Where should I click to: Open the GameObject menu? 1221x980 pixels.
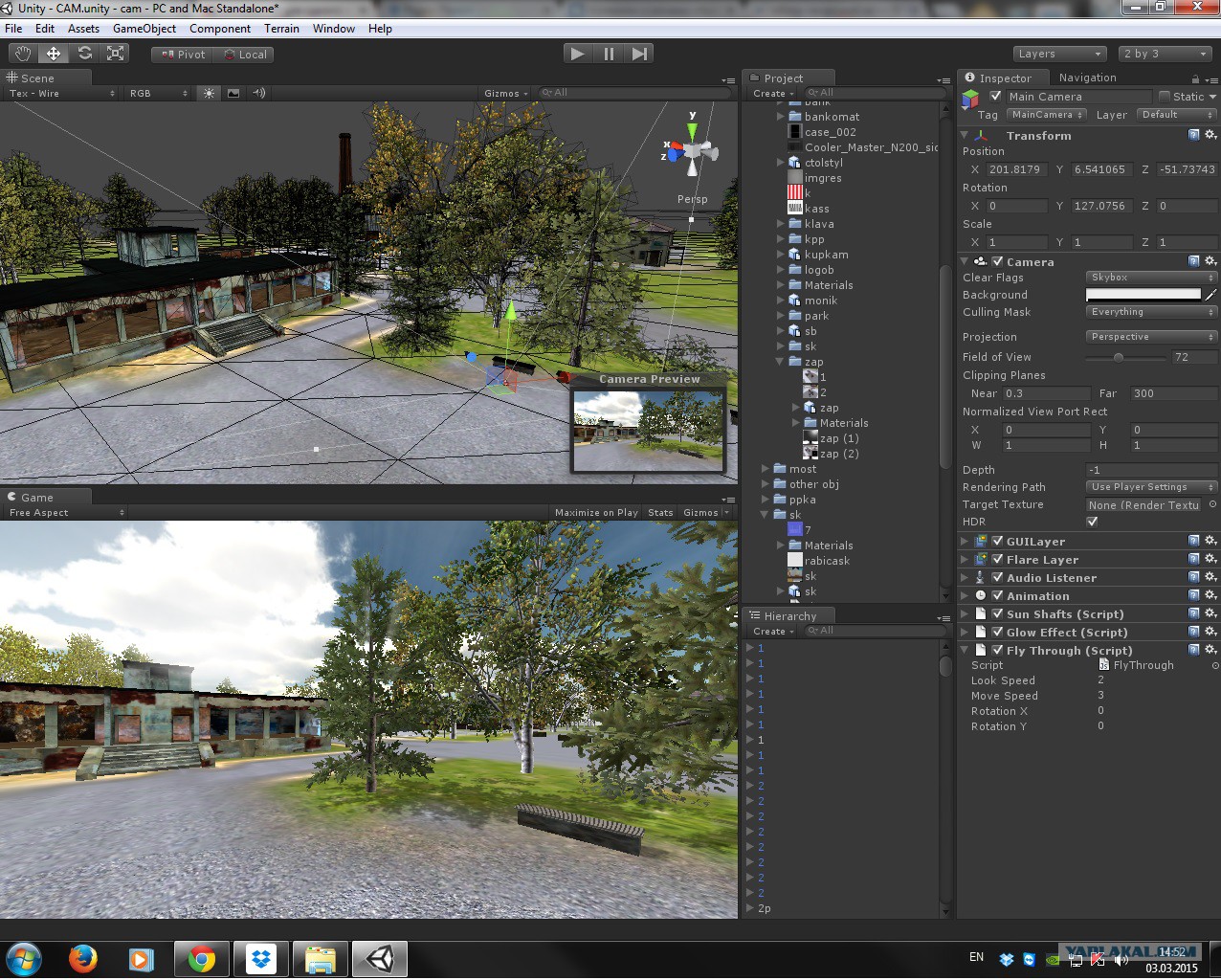(144, 29)
